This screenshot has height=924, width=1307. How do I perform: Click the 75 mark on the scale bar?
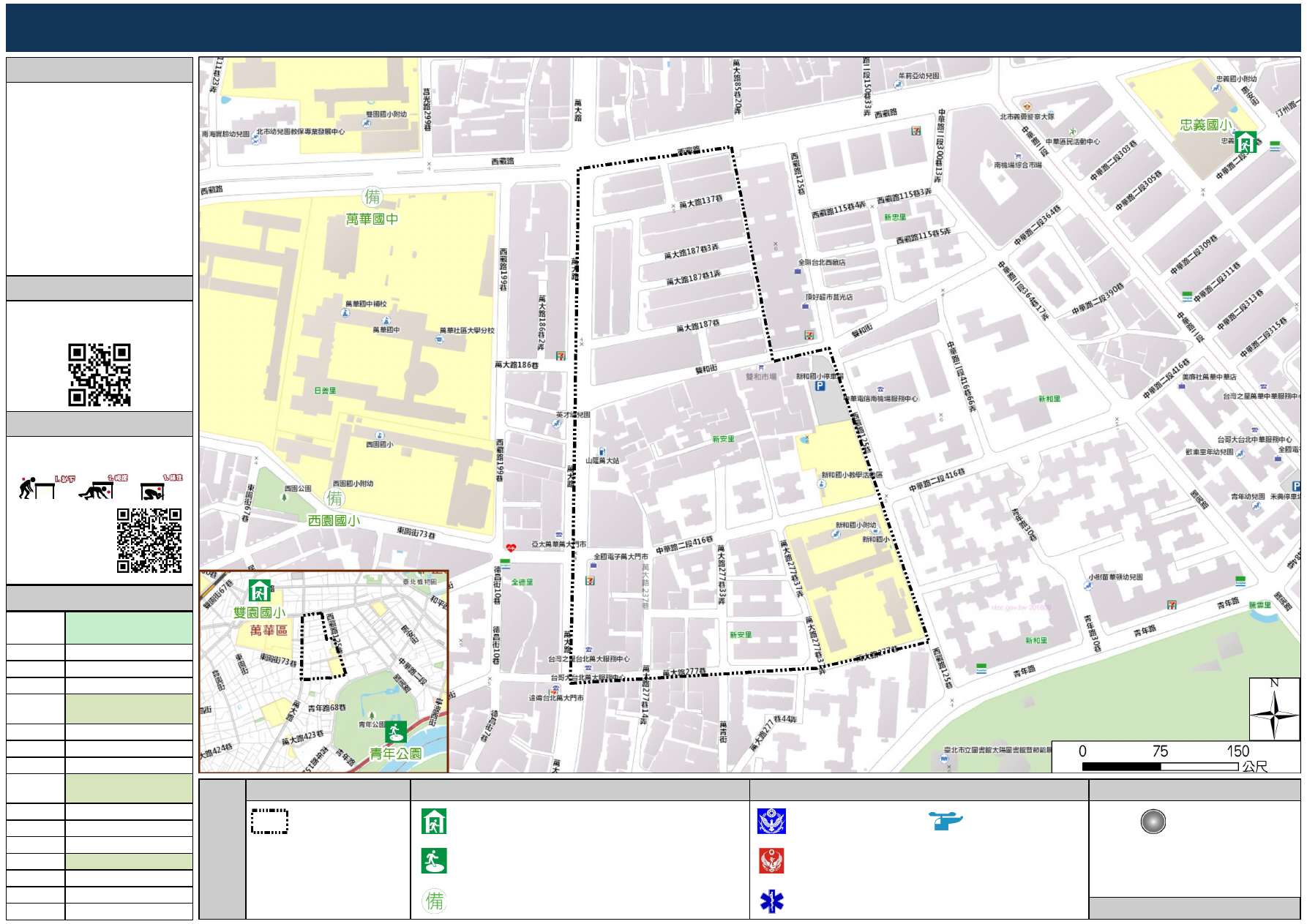[1160, 751]
